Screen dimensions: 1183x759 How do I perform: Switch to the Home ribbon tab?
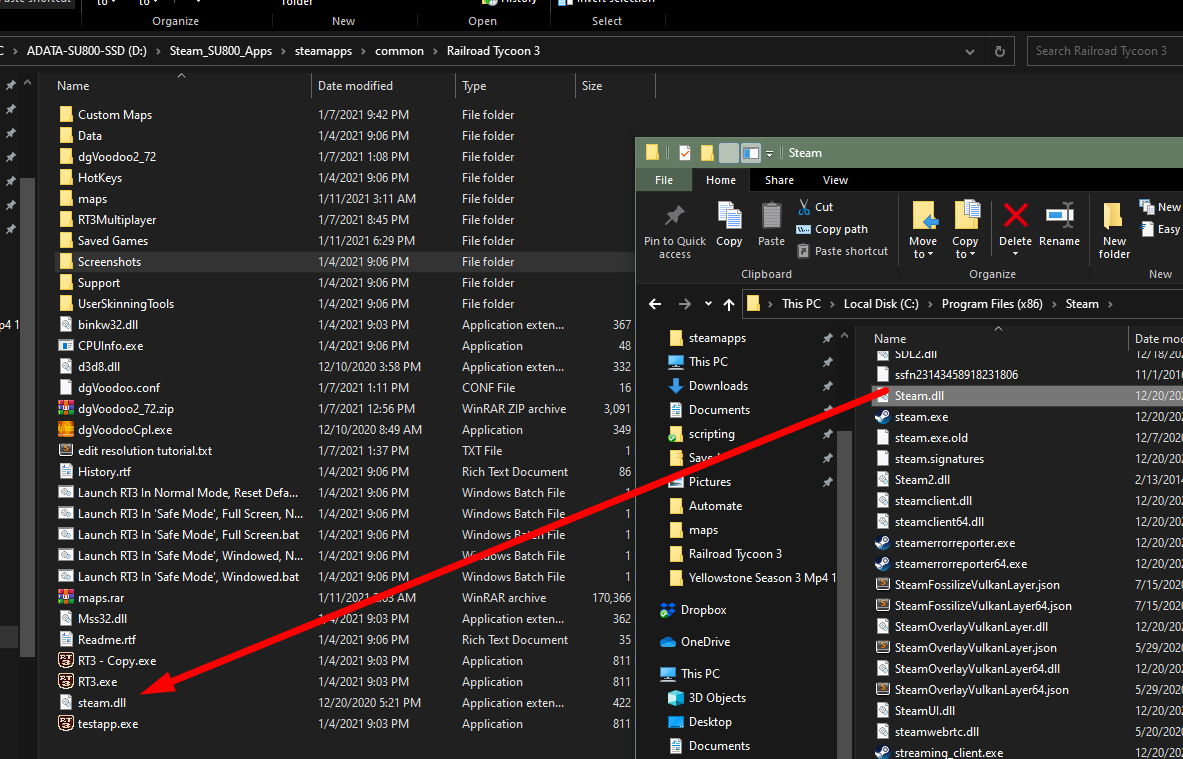coord(721,180)
